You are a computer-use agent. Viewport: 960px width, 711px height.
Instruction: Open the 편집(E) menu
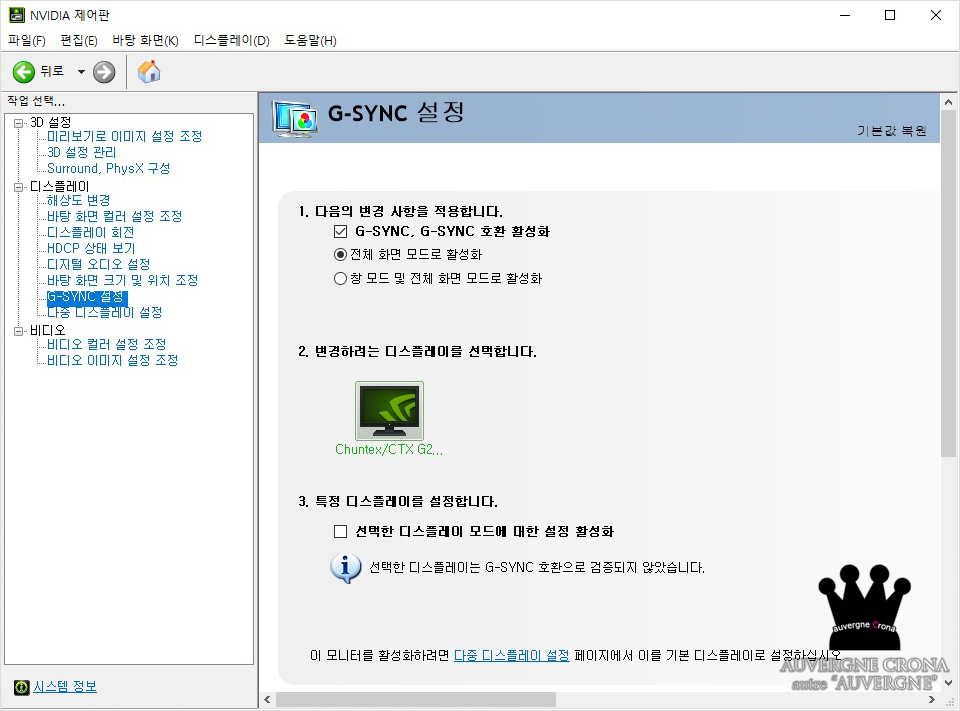coord(79,40)
